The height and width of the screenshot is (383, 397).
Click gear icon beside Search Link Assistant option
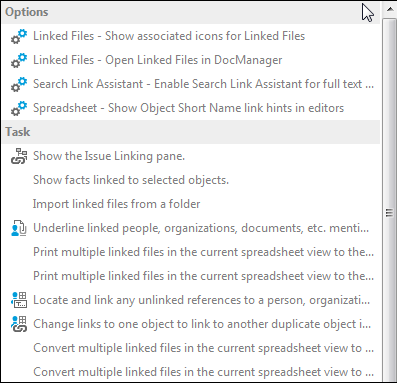pos(19,84)
